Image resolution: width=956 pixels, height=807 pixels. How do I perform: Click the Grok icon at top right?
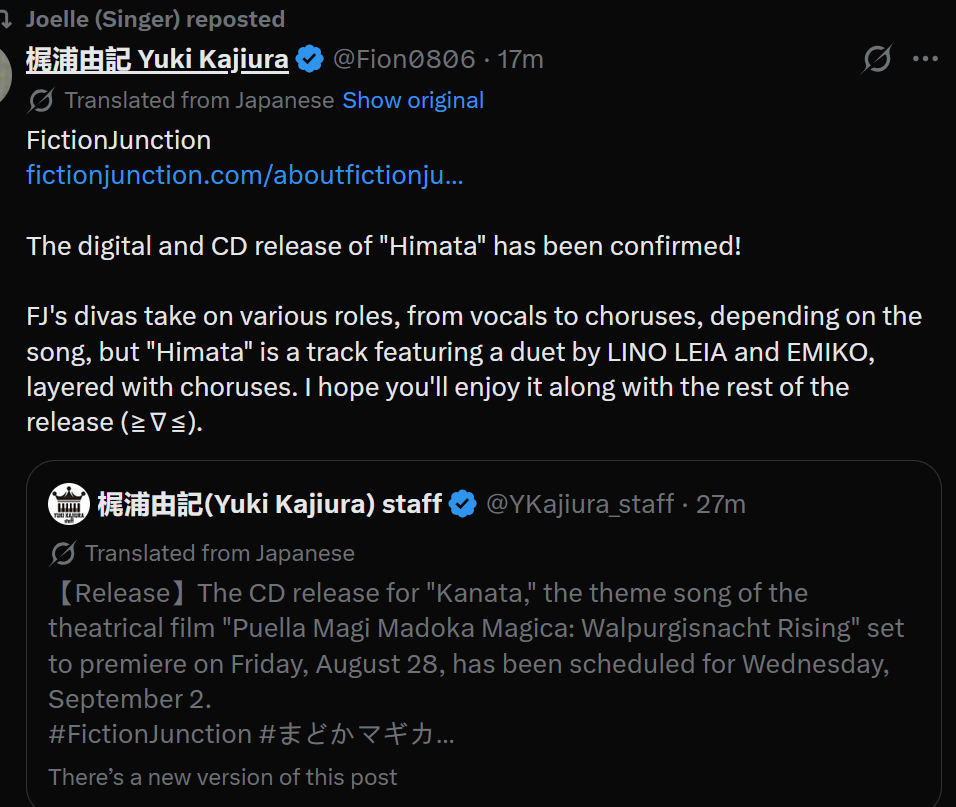(877, 59)
